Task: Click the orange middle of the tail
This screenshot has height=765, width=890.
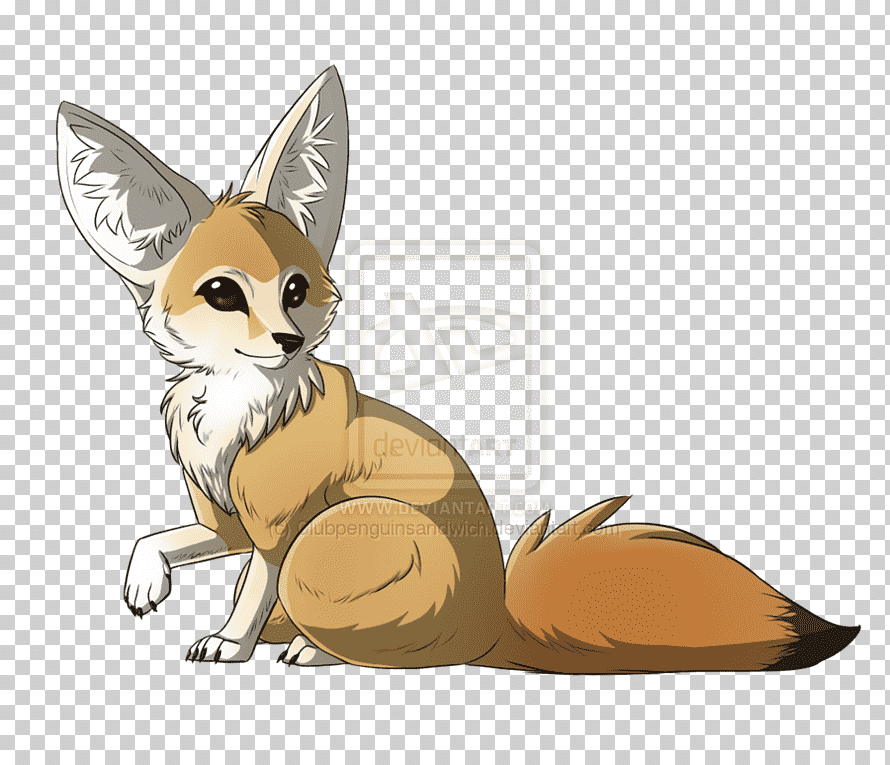Action: point(640,595)
